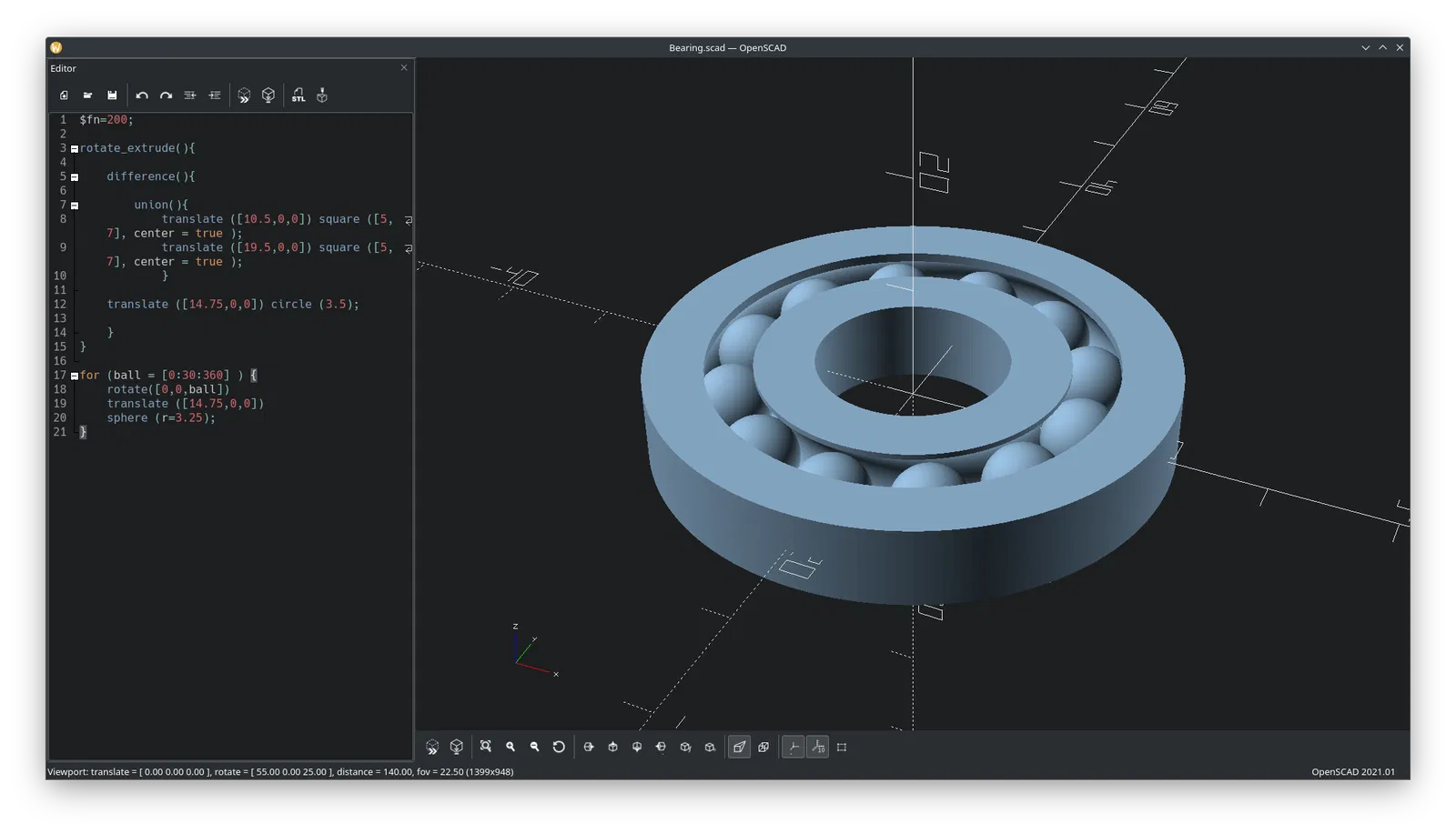The image size is (1456, 834).
Task: Preview the model from editor toolbar
Action: [x=244, y=95]
